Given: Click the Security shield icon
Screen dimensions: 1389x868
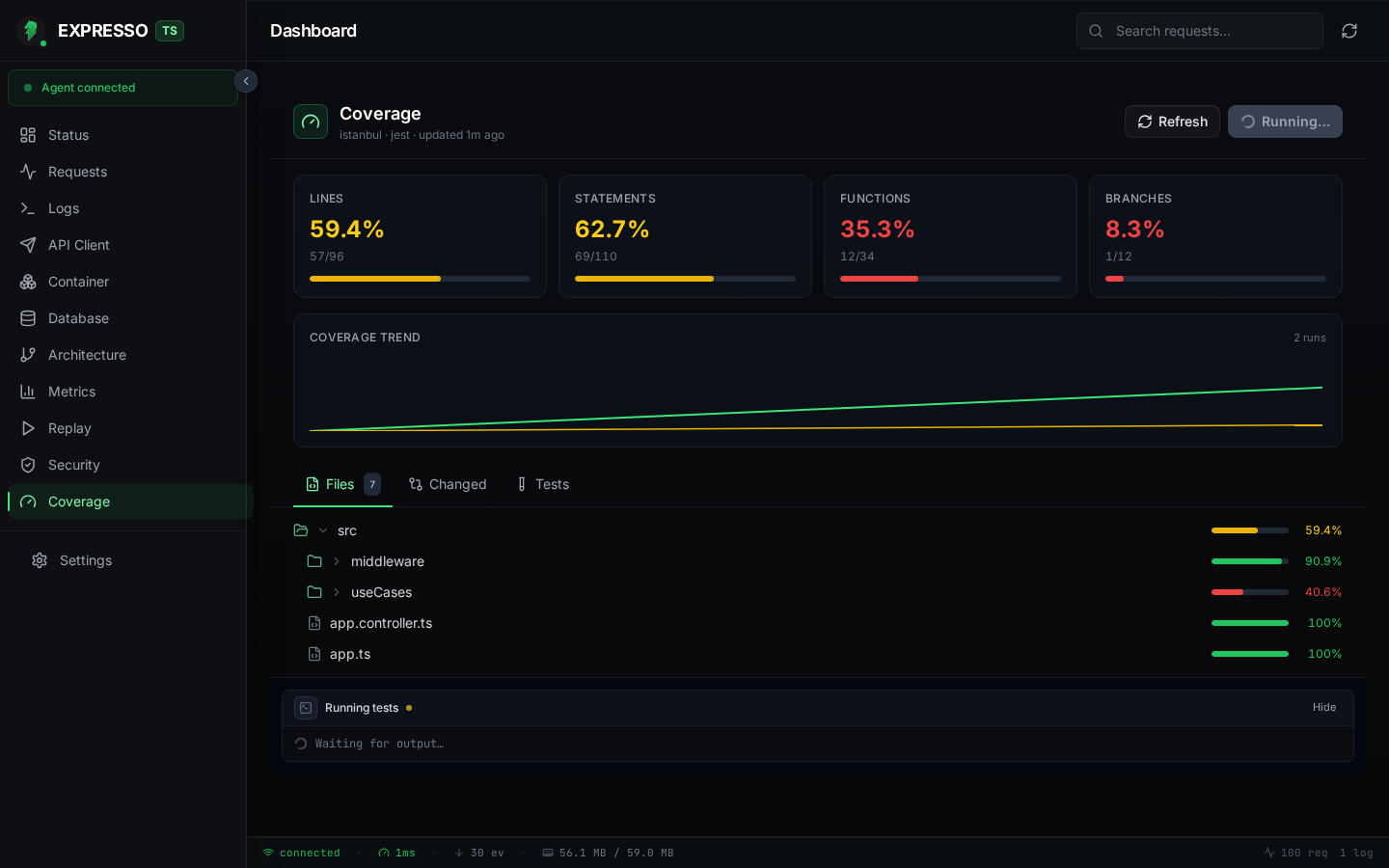Looking at the screenshot, I should (x=28, y=465).
